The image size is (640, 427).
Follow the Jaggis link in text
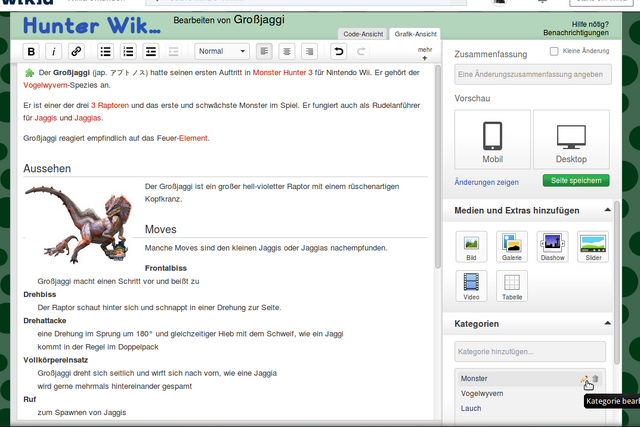click(x=46, y=118)
